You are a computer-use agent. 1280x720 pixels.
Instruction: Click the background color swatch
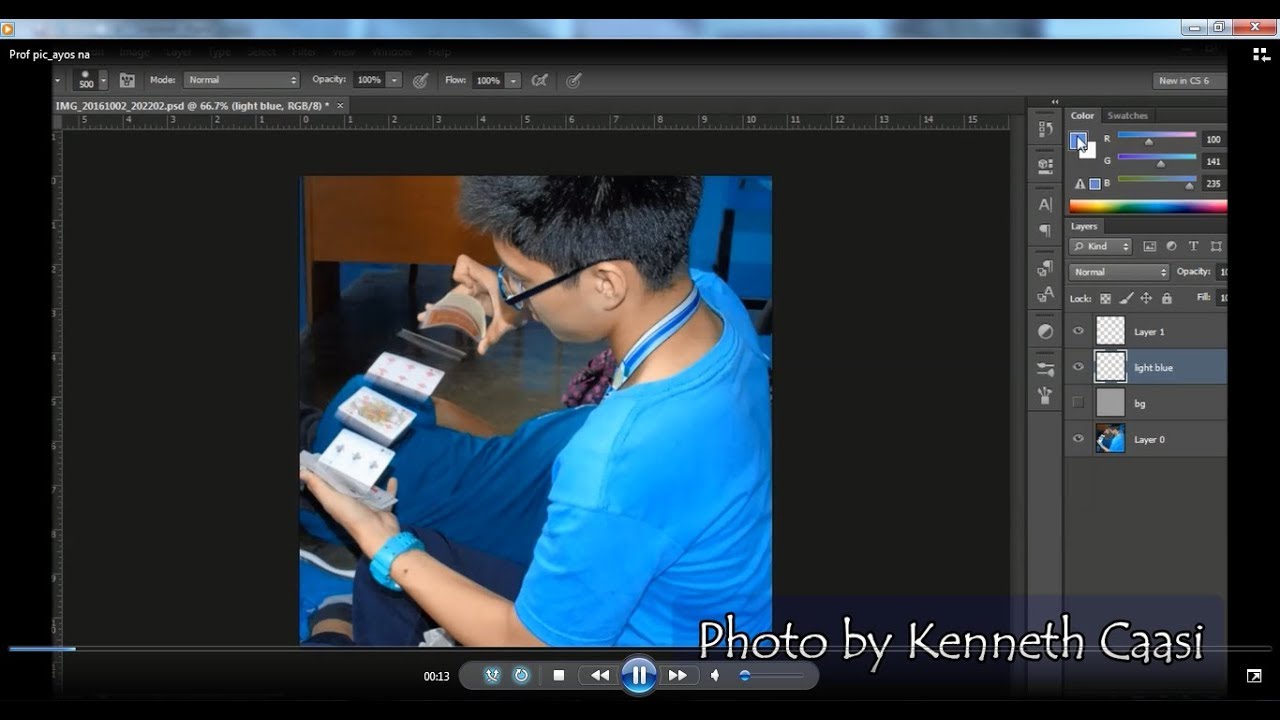pyautogui.click(x=1090, y=153)
